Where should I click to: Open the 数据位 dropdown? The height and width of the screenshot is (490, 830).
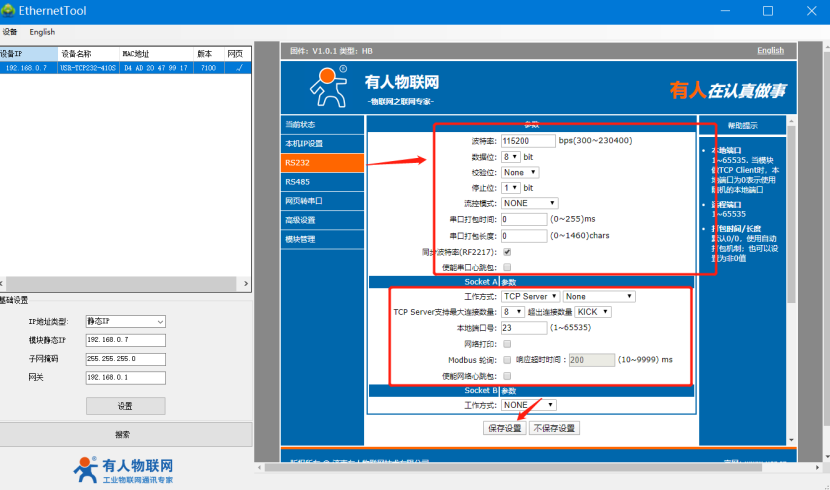pos(510,157)
